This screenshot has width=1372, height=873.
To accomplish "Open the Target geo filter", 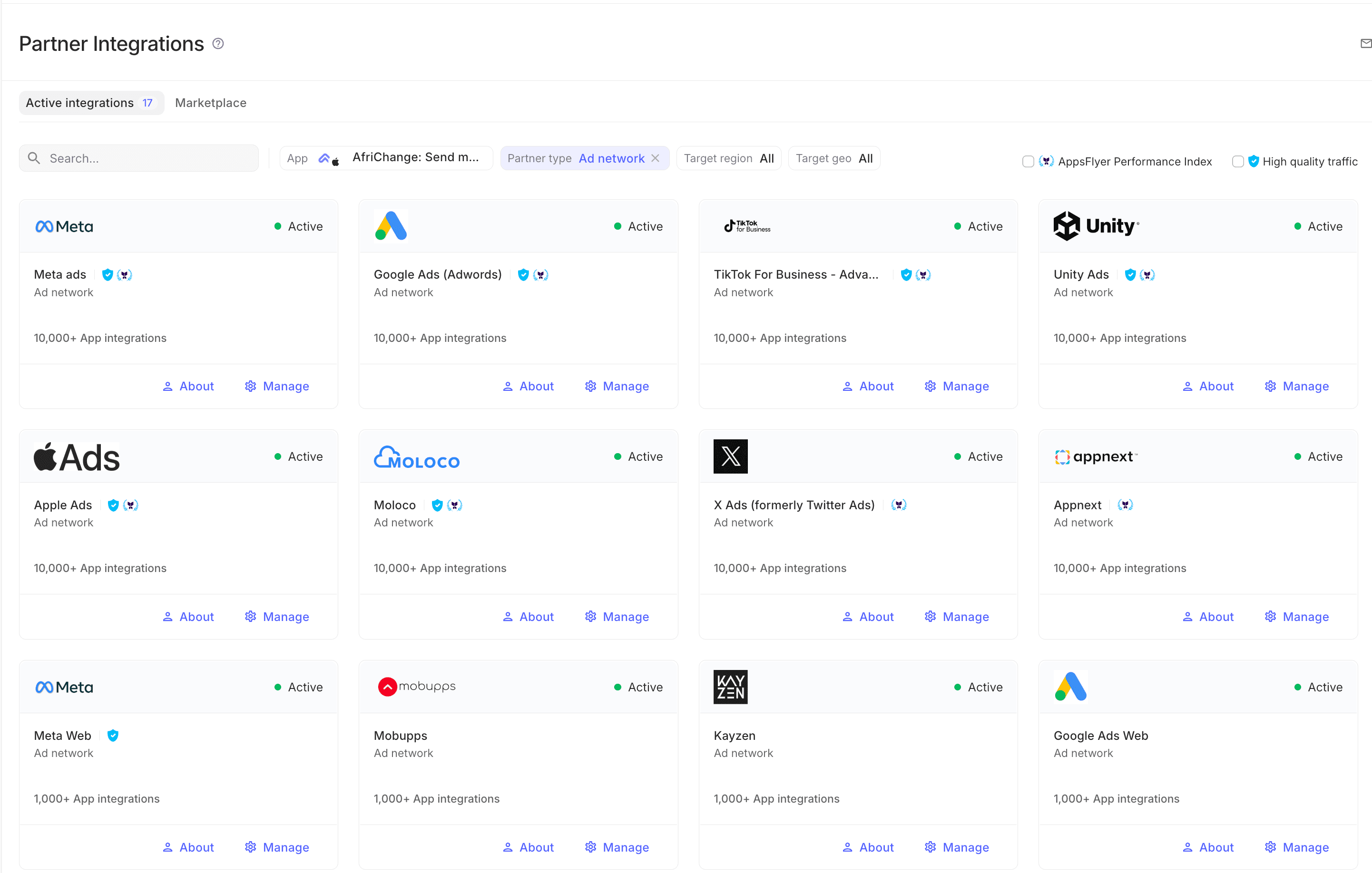I will point(834,158).
